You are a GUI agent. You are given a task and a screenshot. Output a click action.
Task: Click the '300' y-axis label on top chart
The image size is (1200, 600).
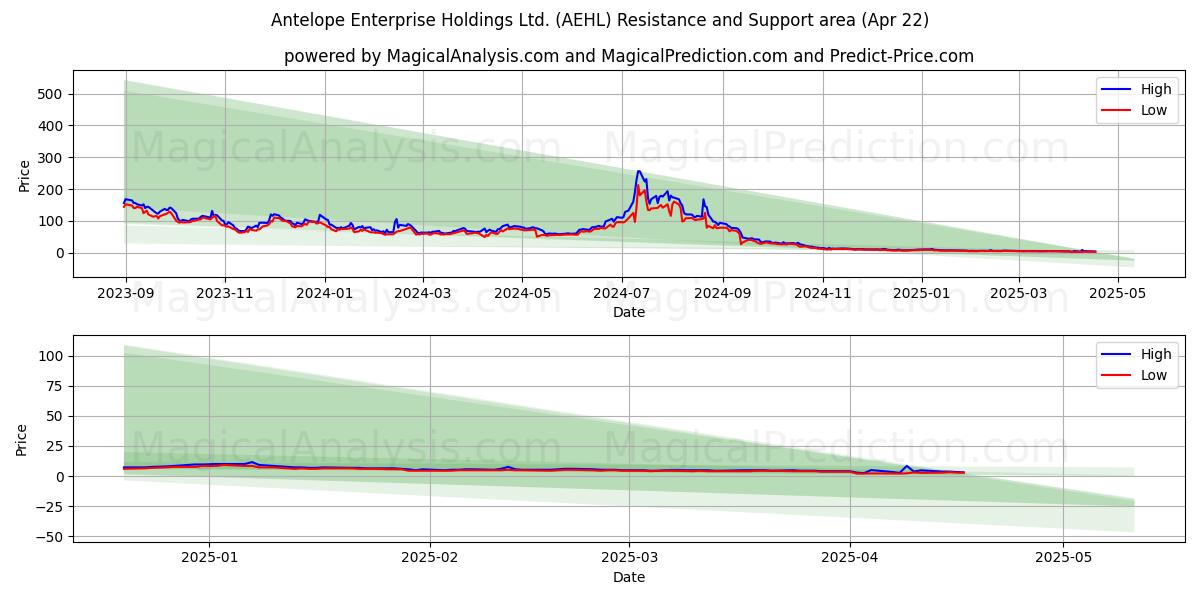coord(51,158)
